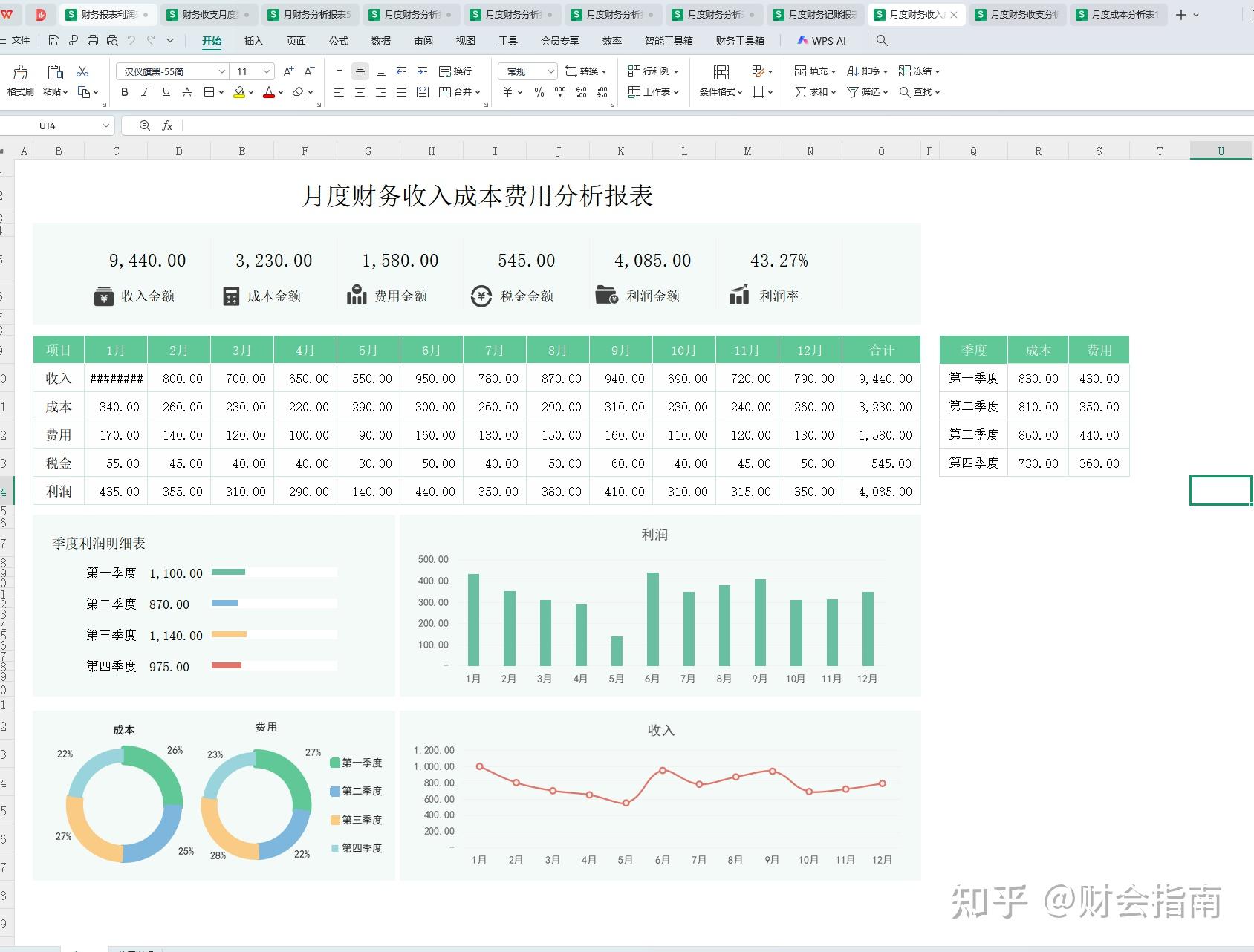Apply strikethrough formatting icon

pos(187,92)
